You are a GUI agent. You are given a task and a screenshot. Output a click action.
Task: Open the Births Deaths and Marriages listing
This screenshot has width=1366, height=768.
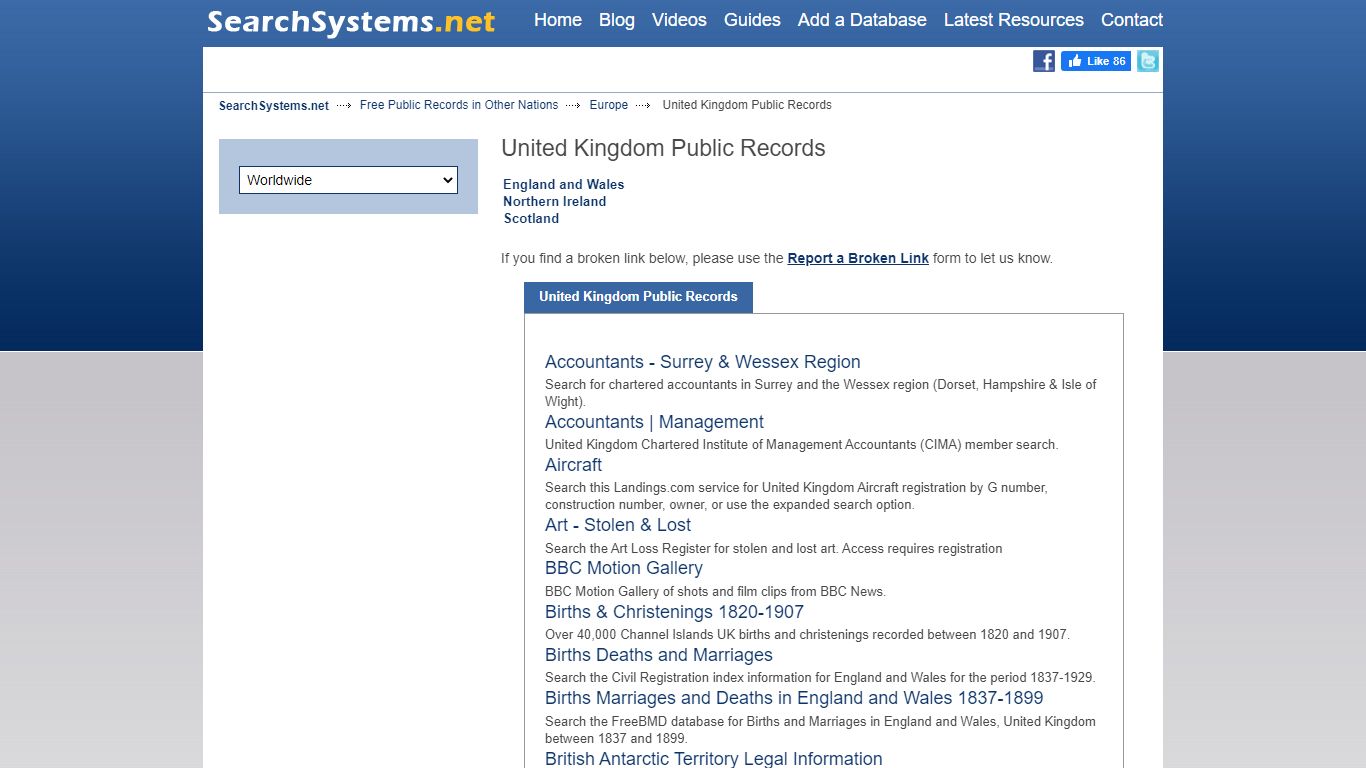(x=659, y=655)
